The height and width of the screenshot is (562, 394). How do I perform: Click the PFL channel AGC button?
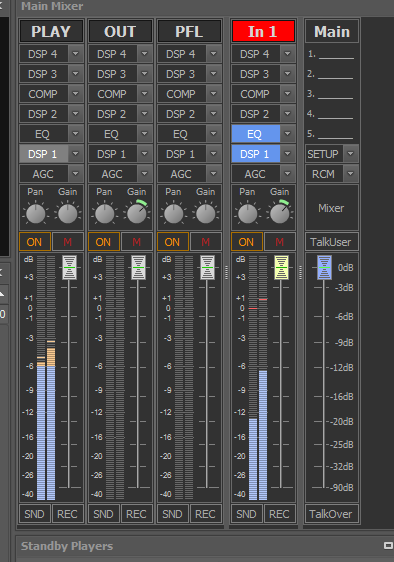(x=181, y=174)
